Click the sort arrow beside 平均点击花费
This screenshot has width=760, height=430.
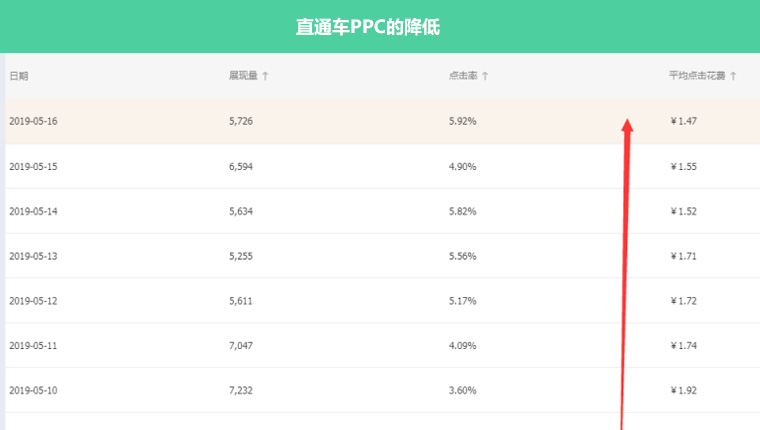733,76
